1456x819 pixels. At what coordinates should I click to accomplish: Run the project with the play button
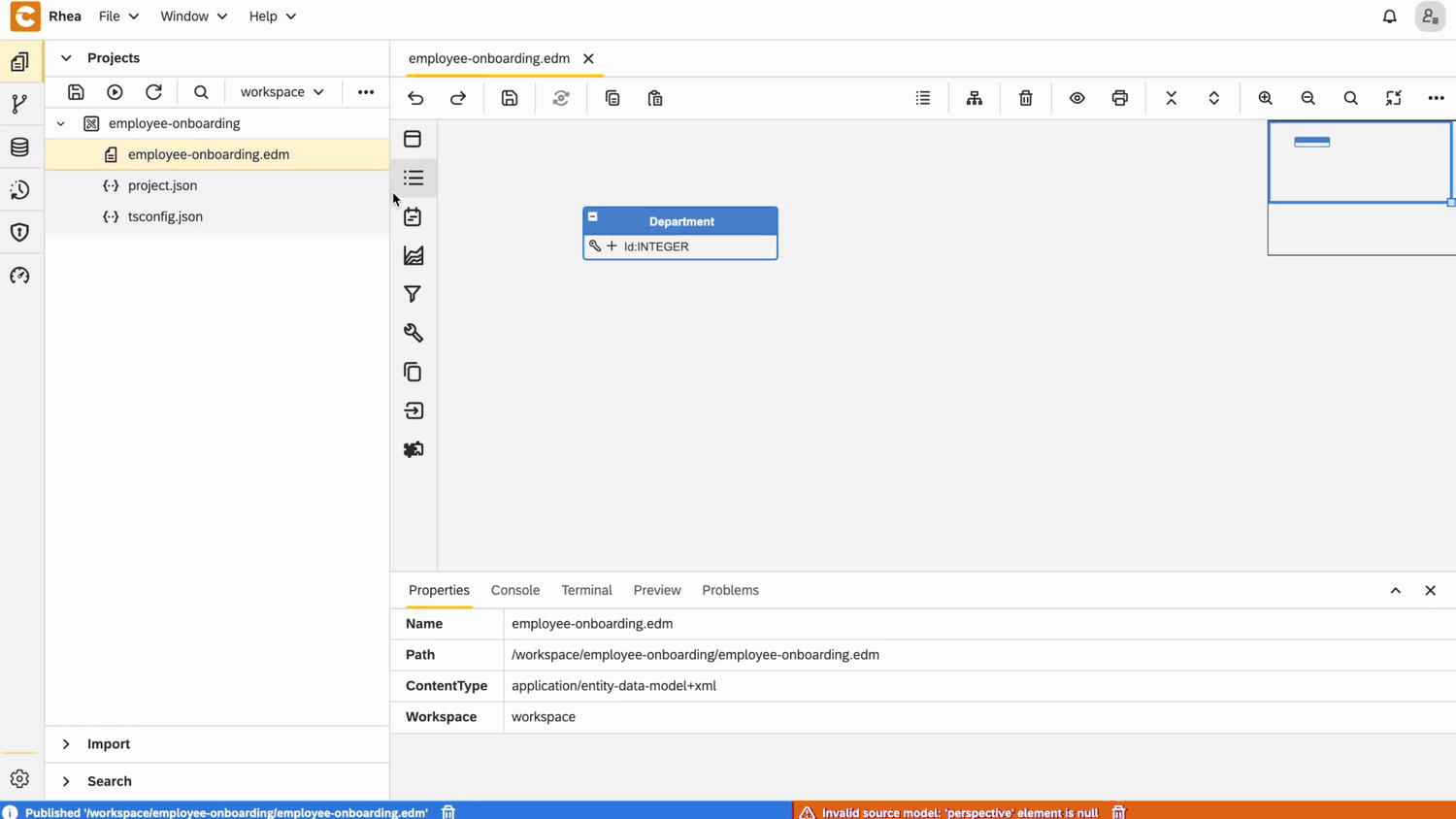click(x=115, y=91)
